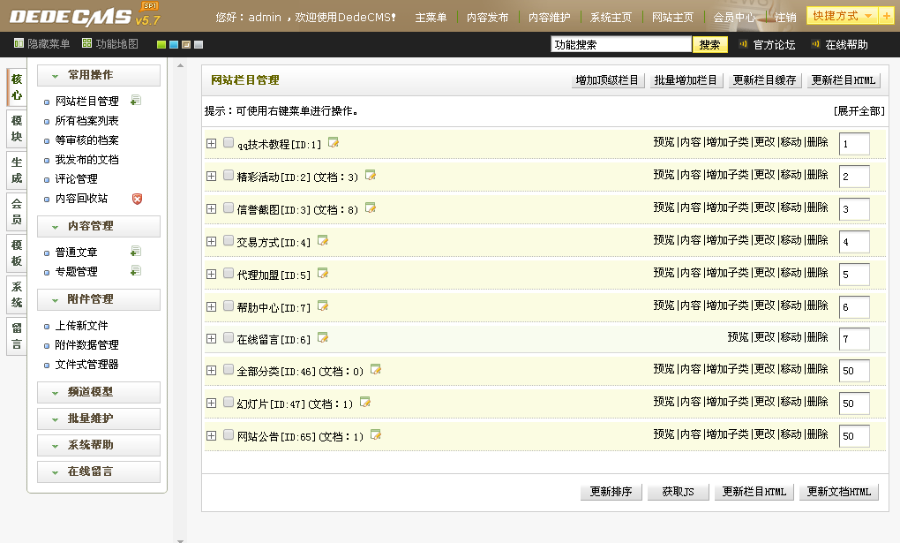Check the box for 信誉截图[ID:3]
Image resolution: width=900 pixels, height=543 pixels.
point(228,208)
